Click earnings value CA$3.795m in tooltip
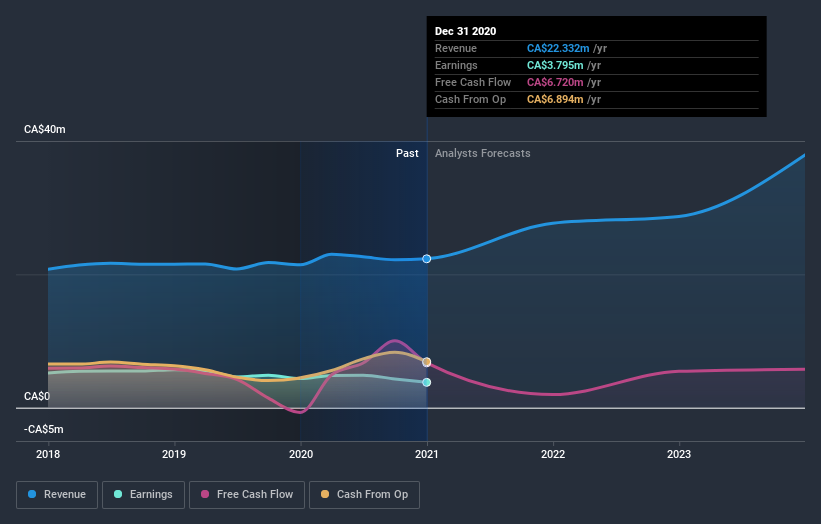Viewport: 821px width, 524px height. [555, 65]
